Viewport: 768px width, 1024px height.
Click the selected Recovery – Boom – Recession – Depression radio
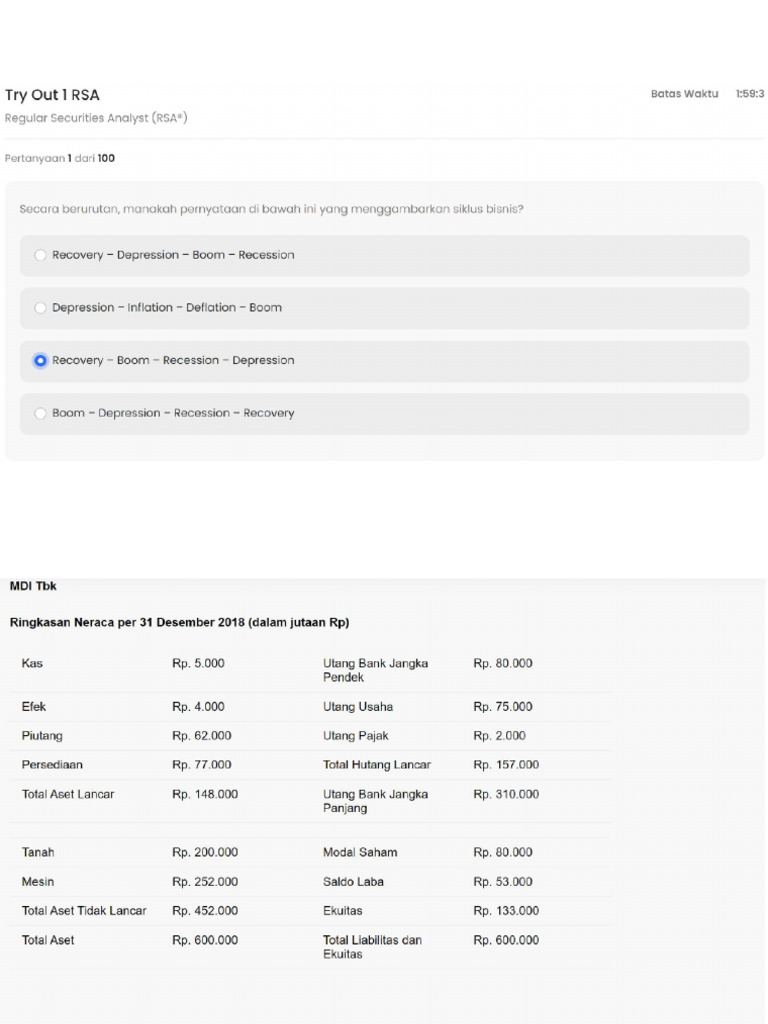(41, 360)
